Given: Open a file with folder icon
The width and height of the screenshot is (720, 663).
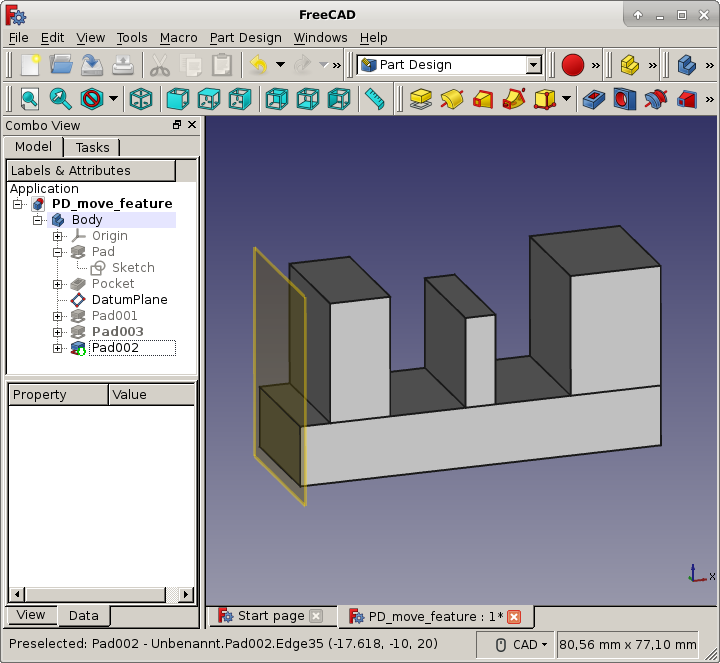Looking at the screenshot, I should (x=61, y=65).
